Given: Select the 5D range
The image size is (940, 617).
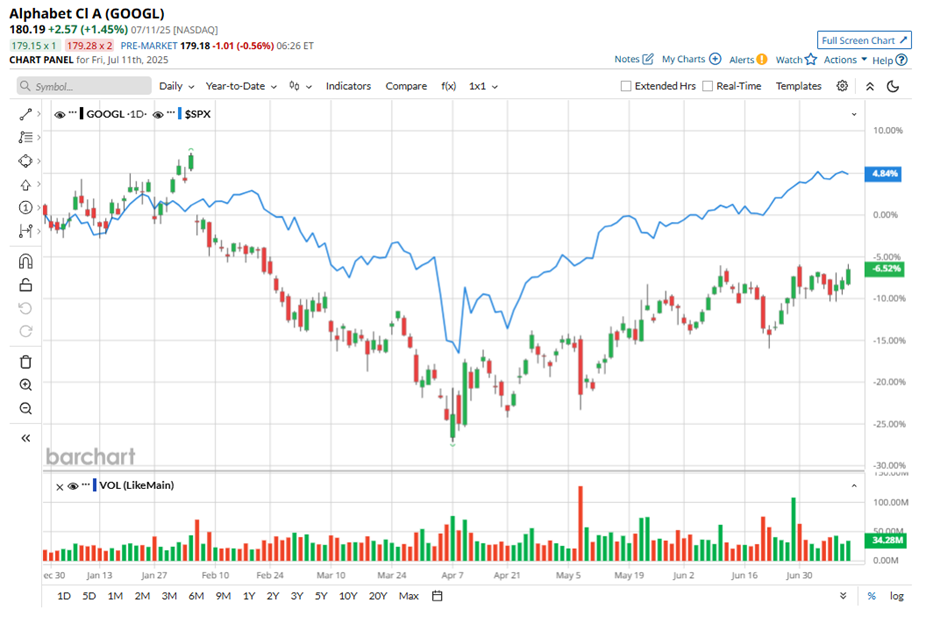Looking at the screenshot, I should pyautogui.click(x=89, y=596).
